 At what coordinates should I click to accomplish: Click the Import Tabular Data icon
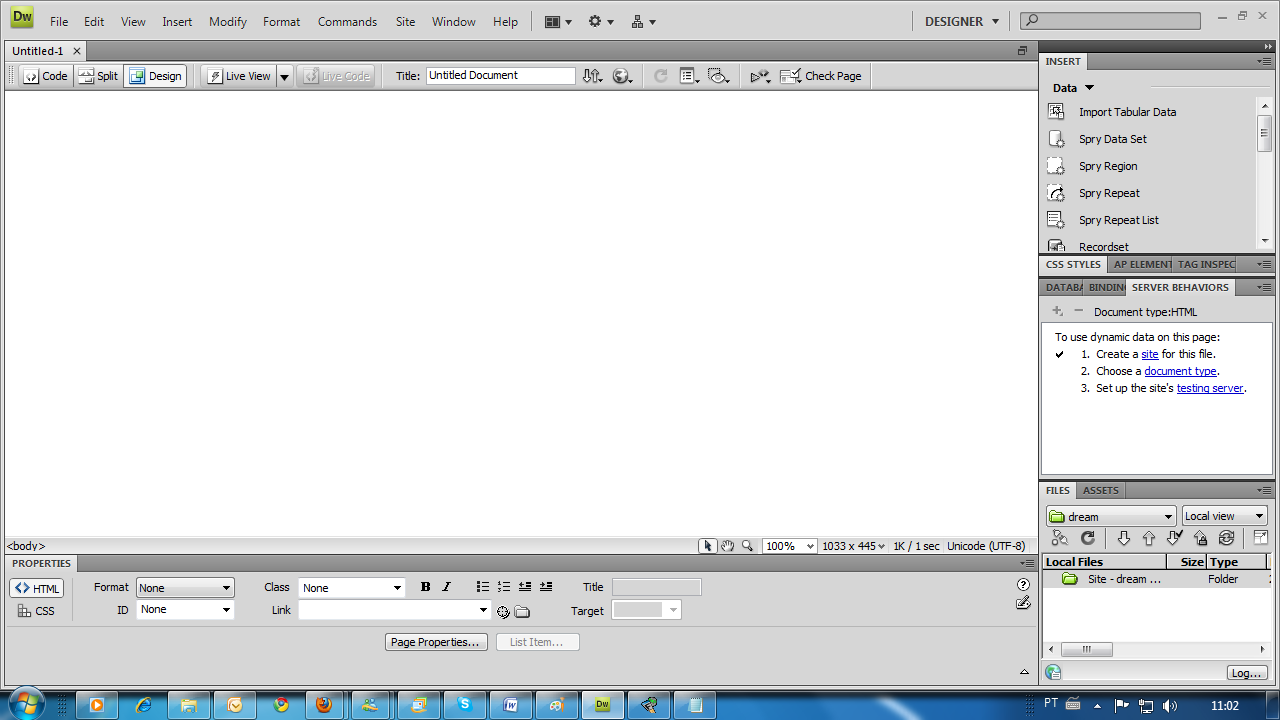tap(1056, 112)
